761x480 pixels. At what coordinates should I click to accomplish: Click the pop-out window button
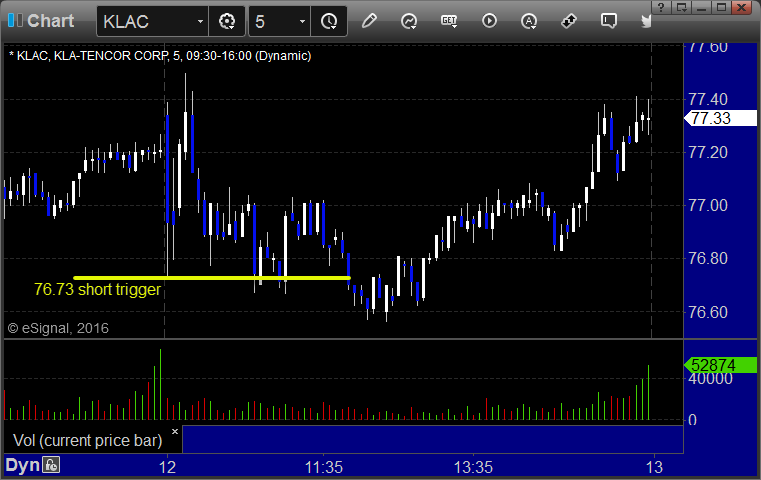[x=681, y=7]
